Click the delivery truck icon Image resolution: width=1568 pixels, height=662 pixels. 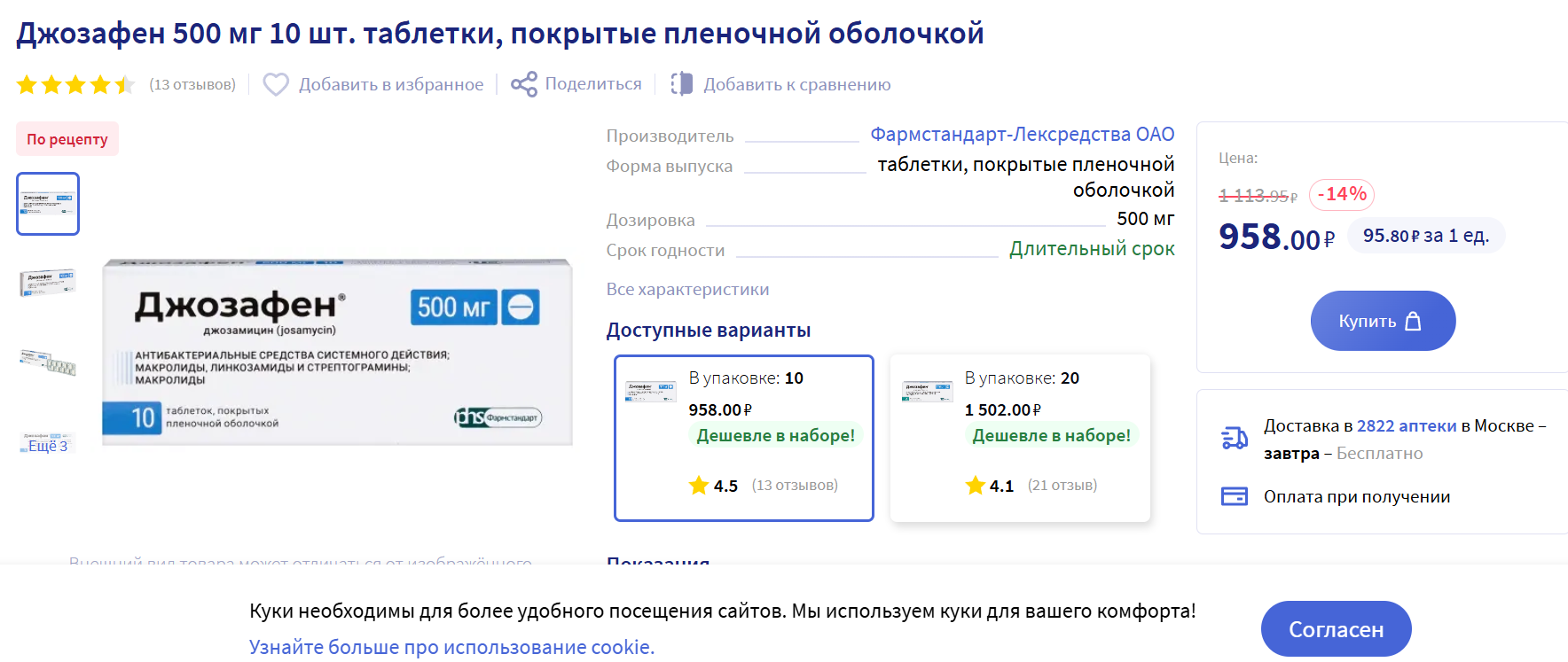pyautogui.click(x=1235, y=438)
